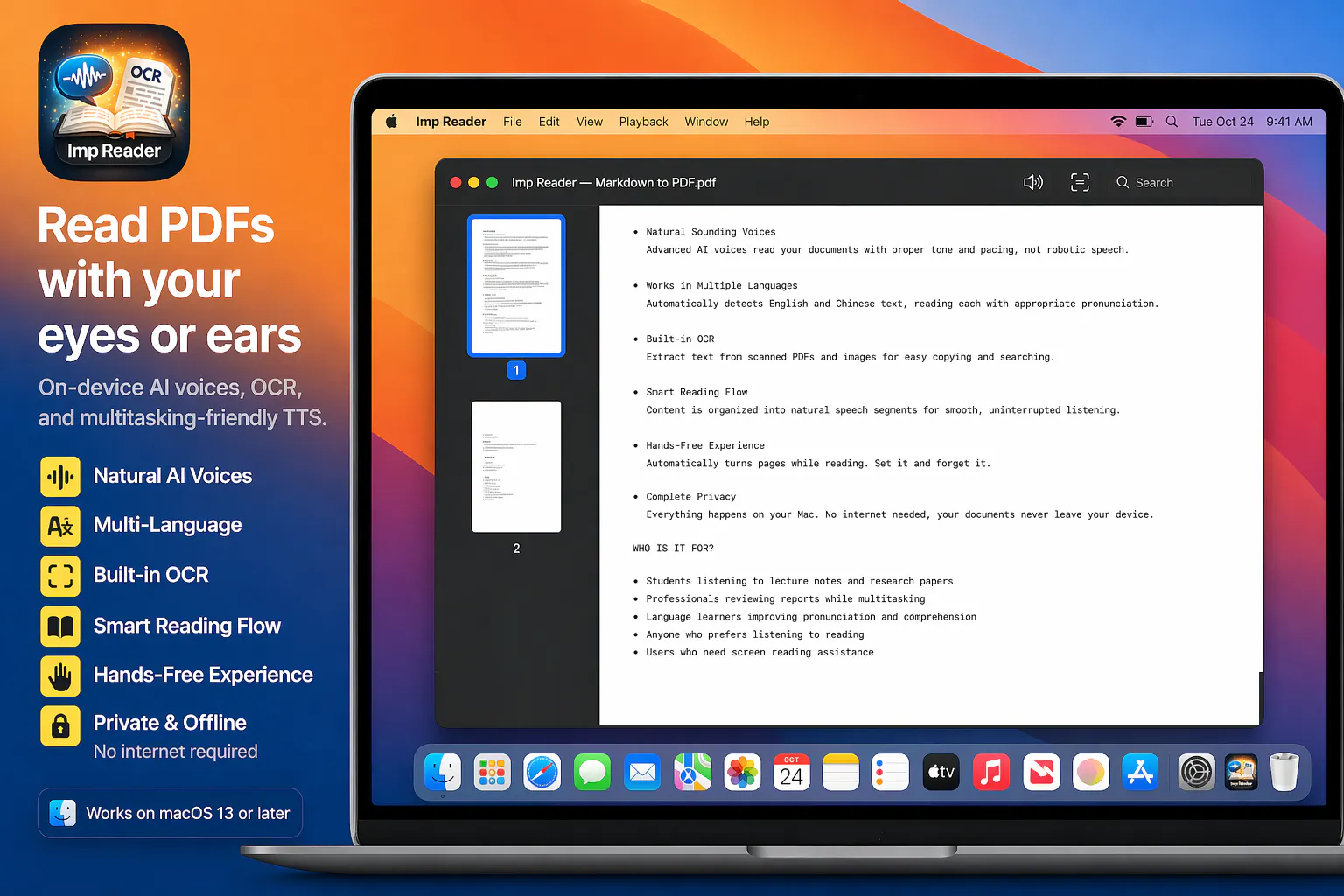1344x896 pixels.
Task: Click the Wi-Fi status icon in menu bar
Action: 1118,122
